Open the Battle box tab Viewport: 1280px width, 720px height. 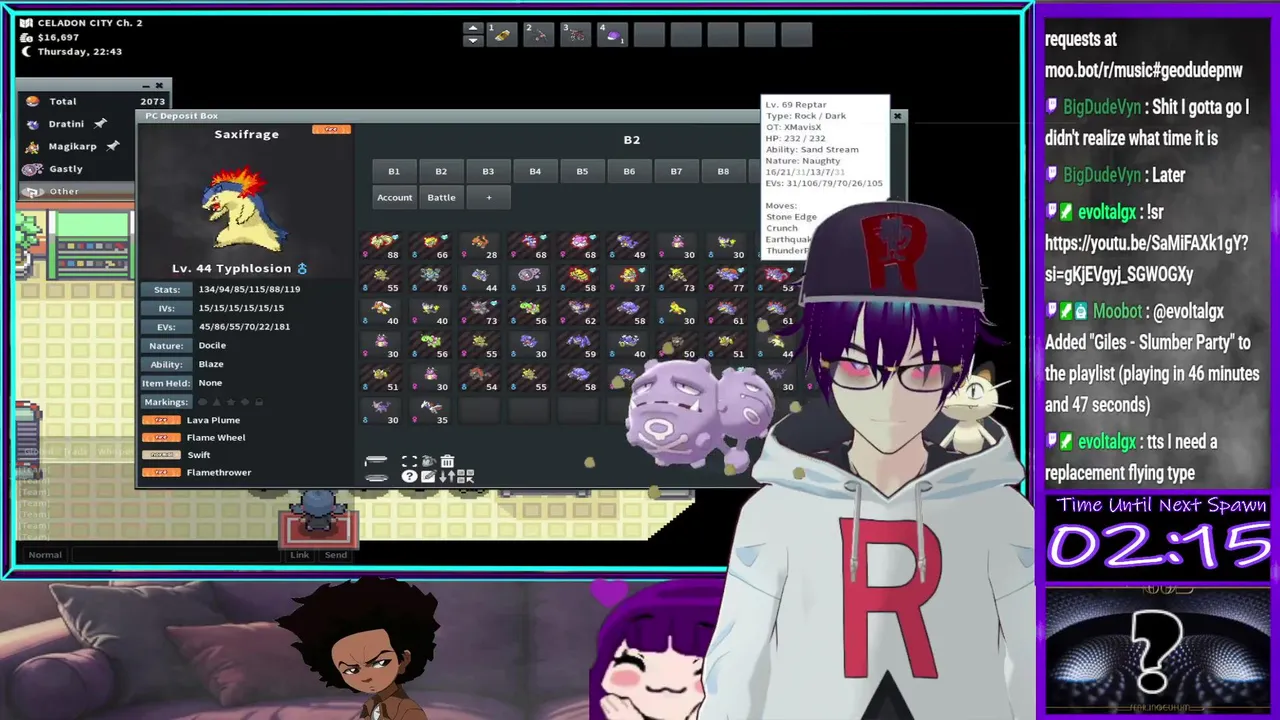(x=441, y=197)
